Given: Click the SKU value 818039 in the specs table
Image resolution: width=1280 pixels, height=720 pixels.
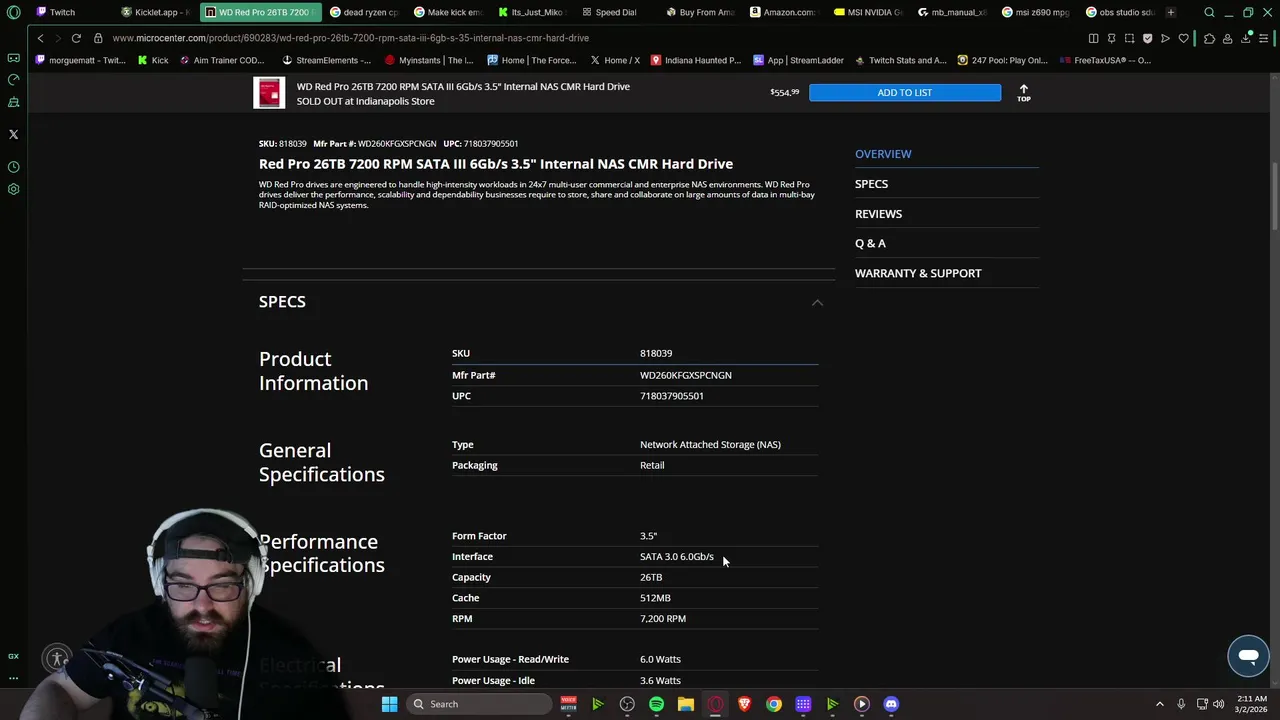Looking at the screenshot, I should pyautogui.click(x=656, y=353).
